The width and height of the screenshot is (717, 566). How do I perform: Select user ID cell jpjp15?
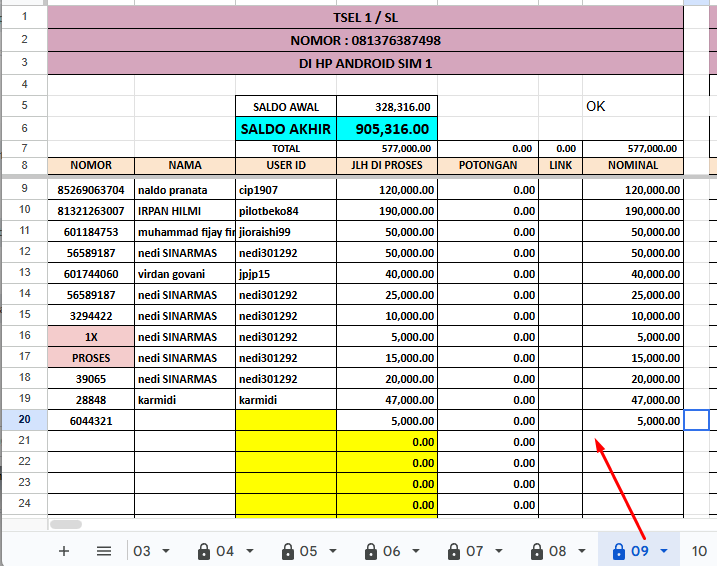tap(286, 274)
